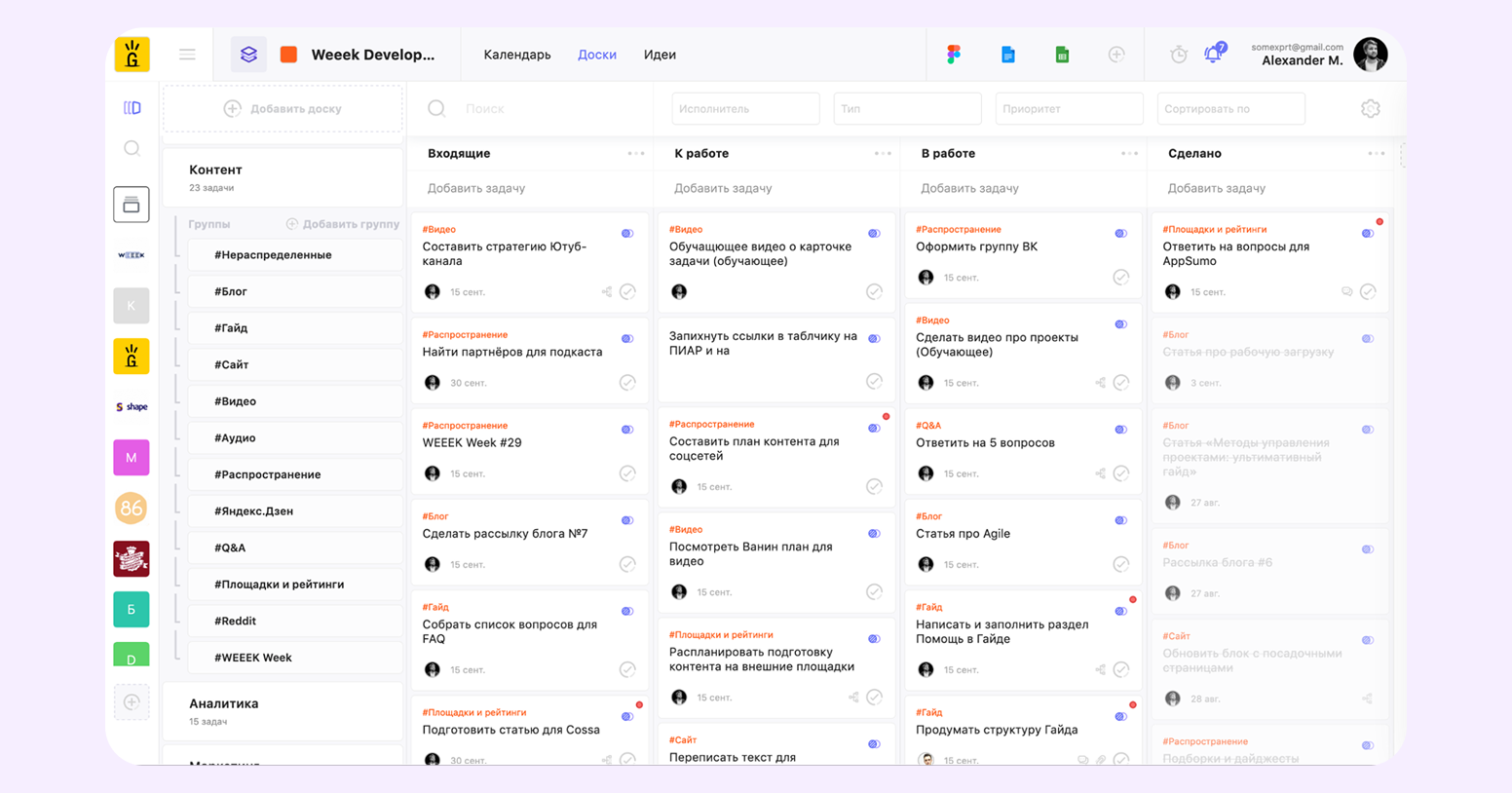Open the Google Docs shortcut icon
The height and width of the screenshot is (793, 1512).
1008,55
